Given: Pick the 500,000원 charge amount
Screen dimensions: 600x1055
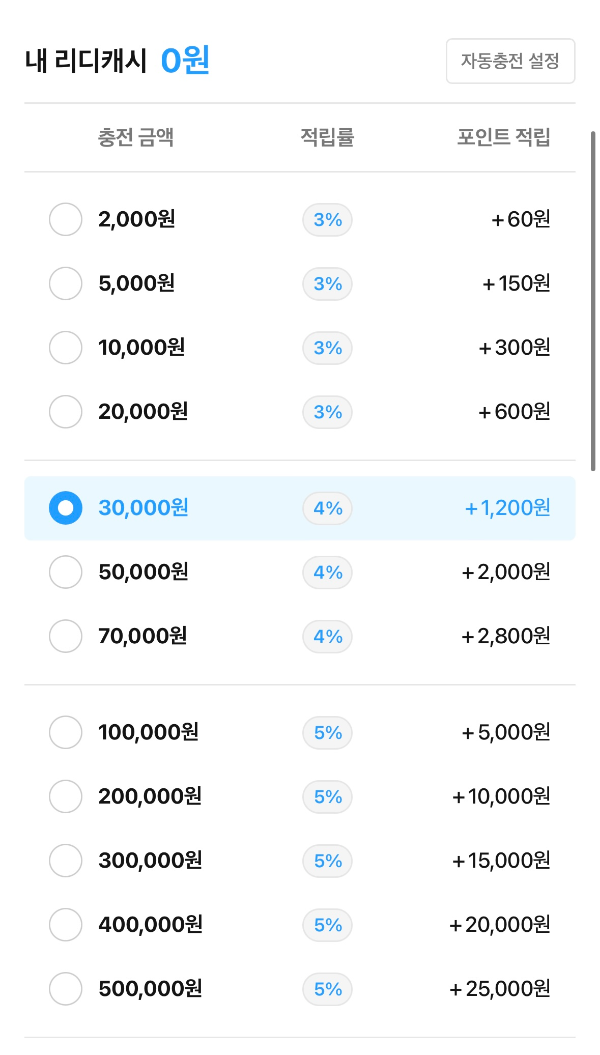Looking at the screenshot, I should coord(66,988).
